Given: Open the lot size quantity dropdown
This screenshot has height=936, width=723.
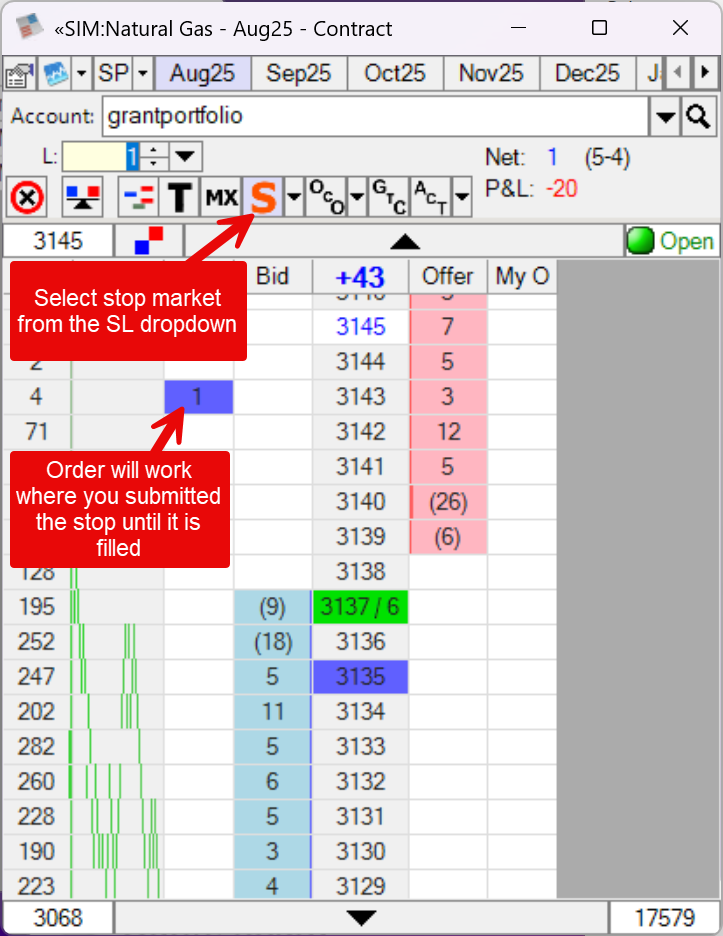Looking at the screenshot, I should coord(186,157).
